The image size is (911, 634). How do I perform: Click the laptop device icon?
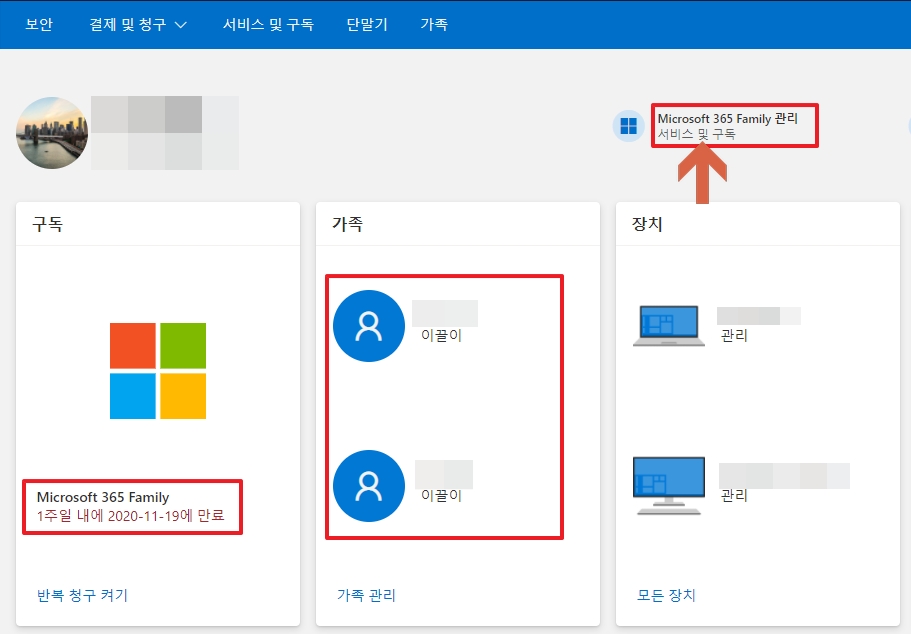pyautogui.click(x=669, y=325)
